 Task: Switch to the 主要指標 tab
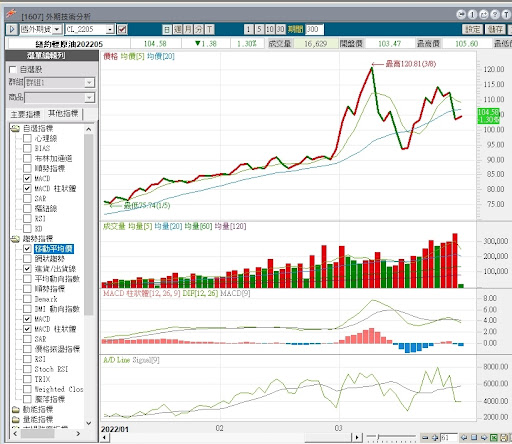tap(25, 115)
